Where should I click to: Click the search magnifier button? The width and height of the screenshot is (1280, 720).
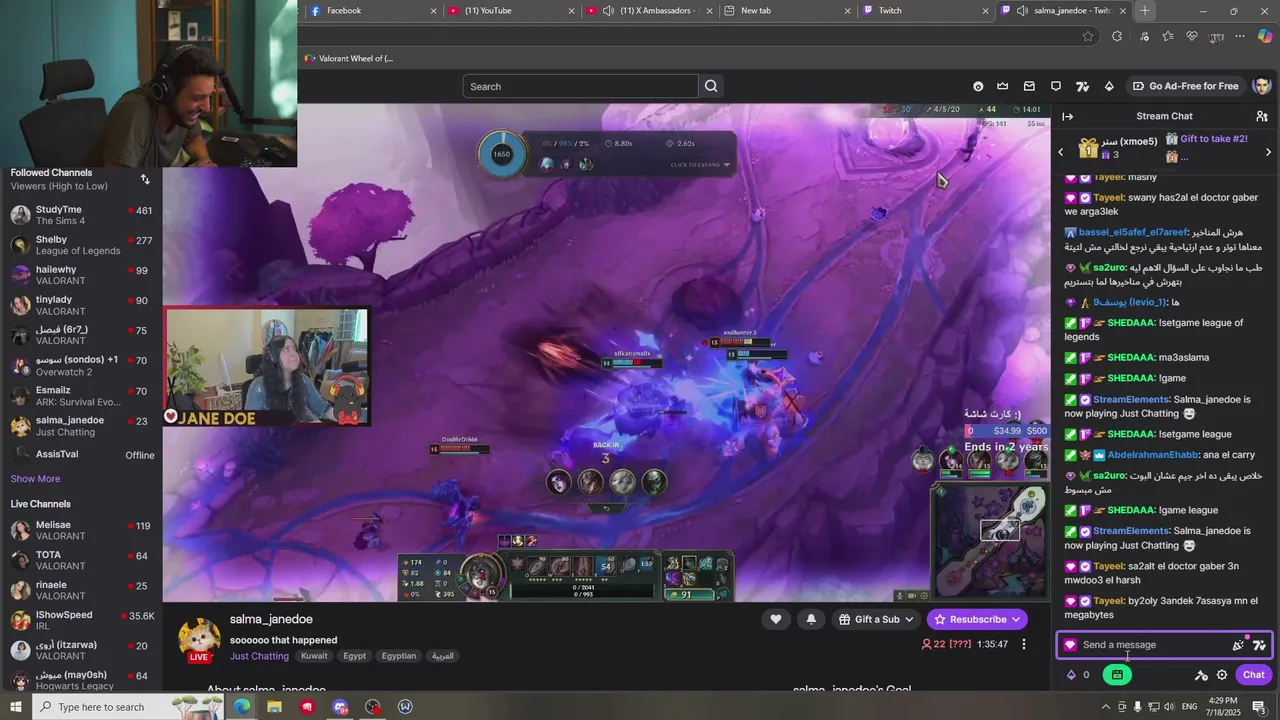coord(711,86)
